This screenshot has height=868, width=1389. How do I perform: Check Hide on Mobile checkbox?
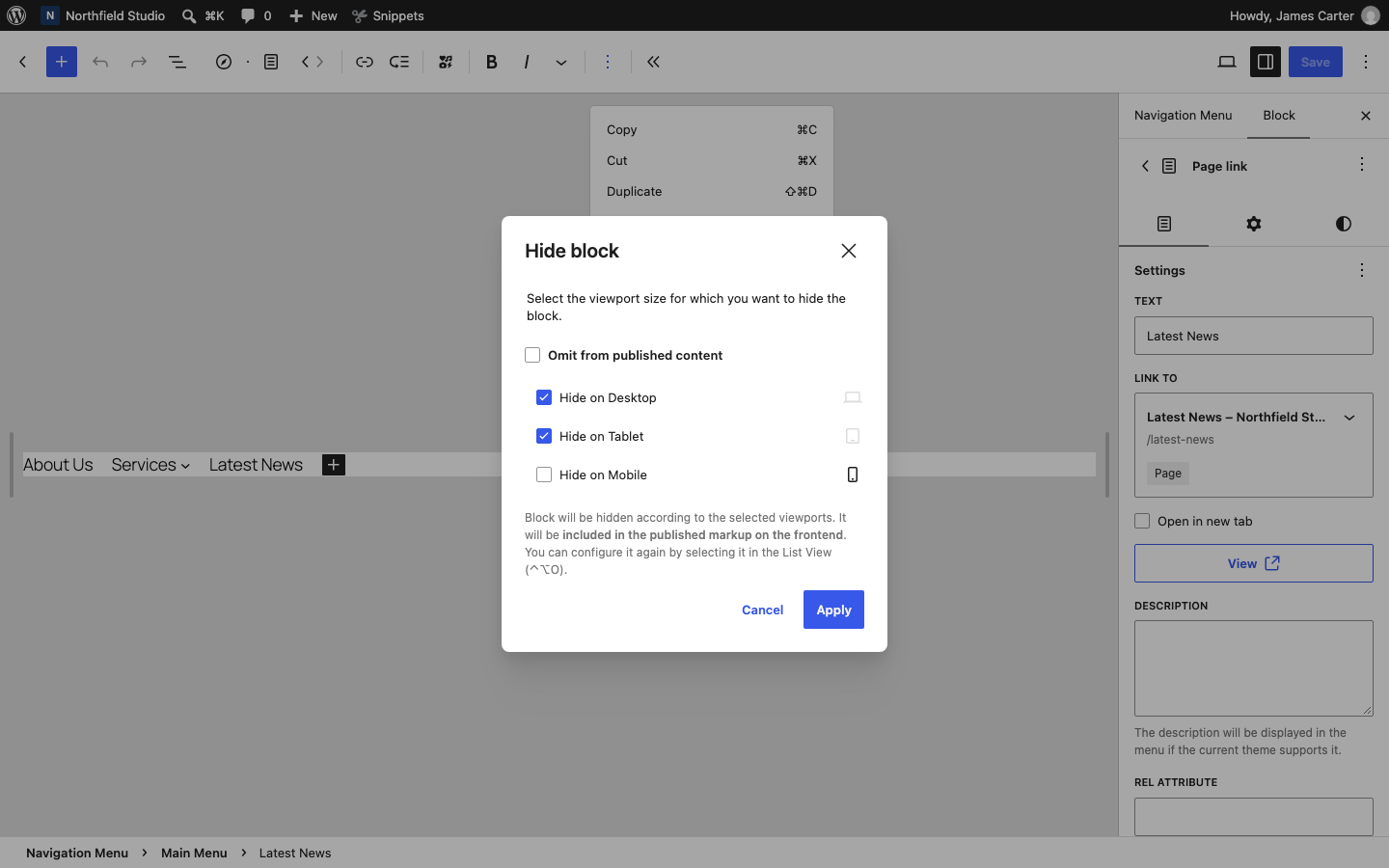(x=544, y=475)
